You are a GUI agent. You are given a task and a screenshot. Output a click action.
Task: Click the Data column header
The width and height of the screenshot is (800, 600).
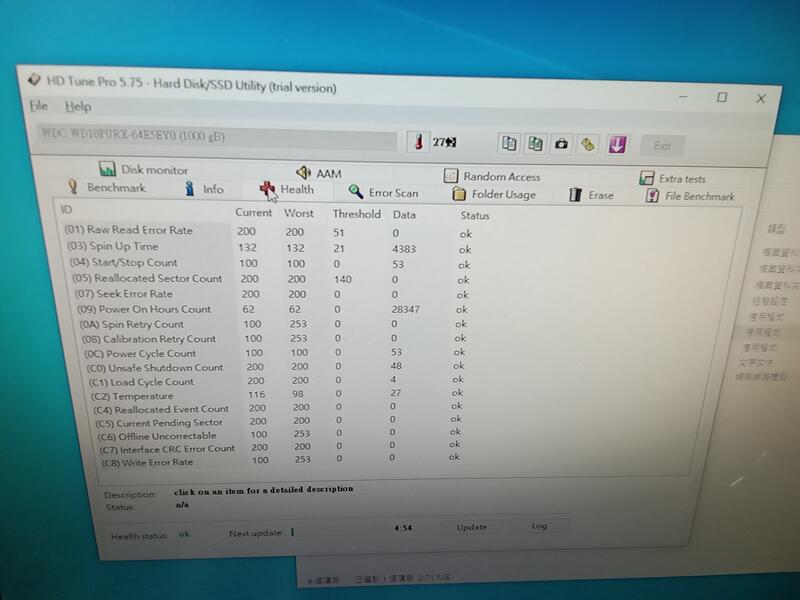[x=404, y=215]
